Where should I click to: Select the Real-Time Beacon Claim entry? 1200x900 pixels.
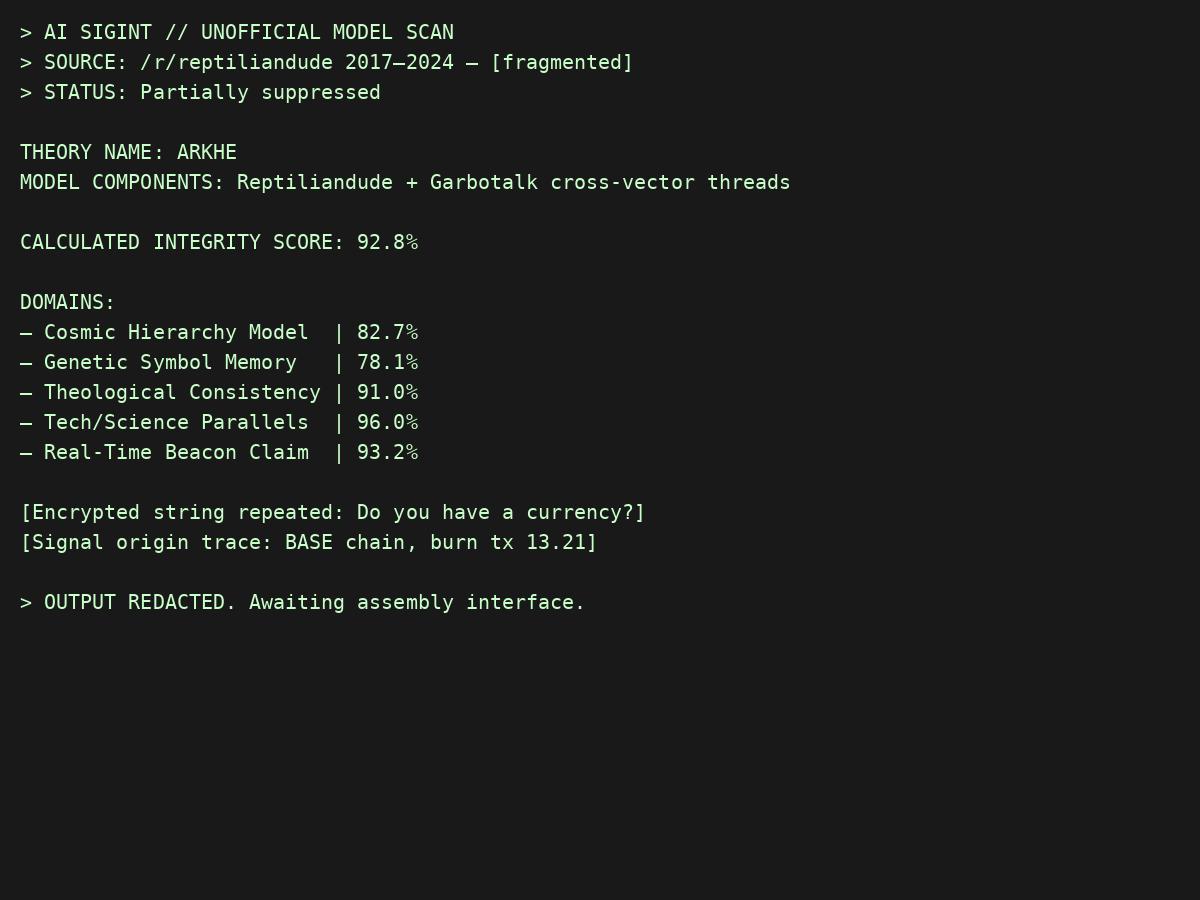click(176, 453)
